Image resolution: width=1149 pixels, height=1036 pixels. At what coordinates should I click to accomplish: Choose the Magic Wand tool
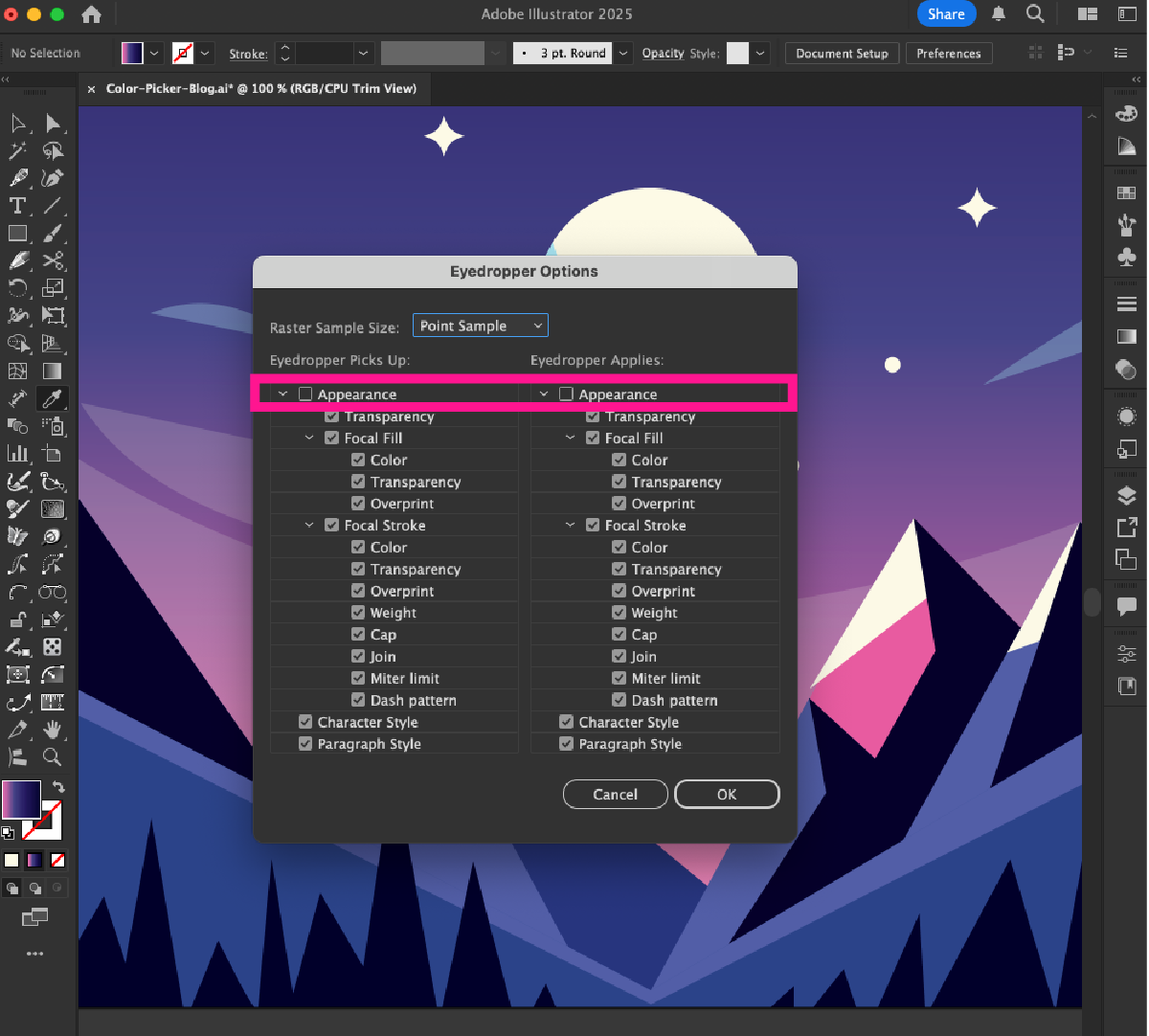pyautogui.click(x=17, y=150)
